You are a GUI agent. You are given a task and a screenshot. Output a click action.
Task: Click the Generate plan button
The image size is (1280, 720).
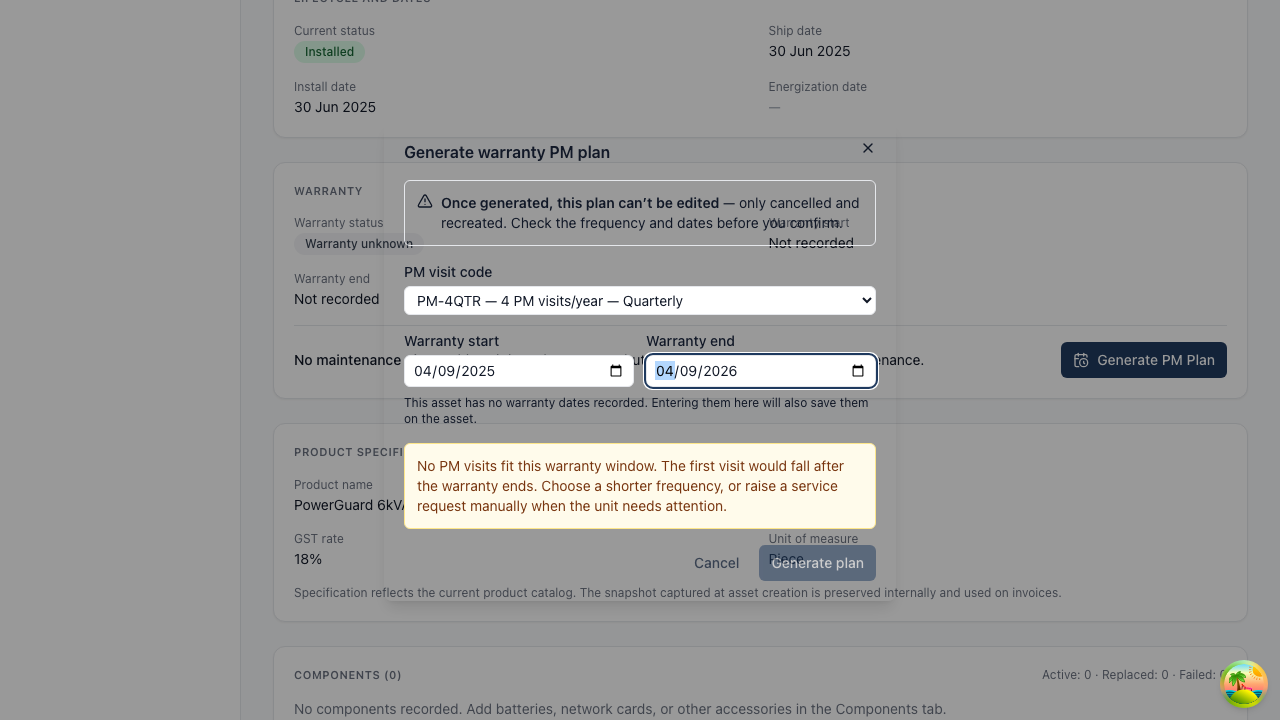coord(817,563)
